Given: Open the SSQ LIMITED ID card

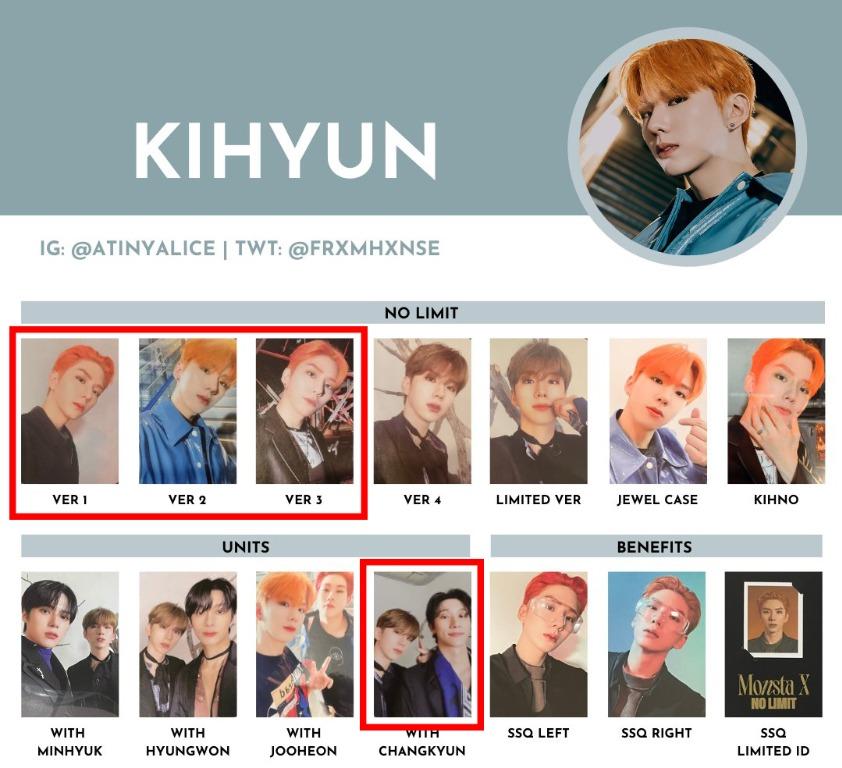Looking at the screenshot, I should pyautogui.click(x=773, y=644).
